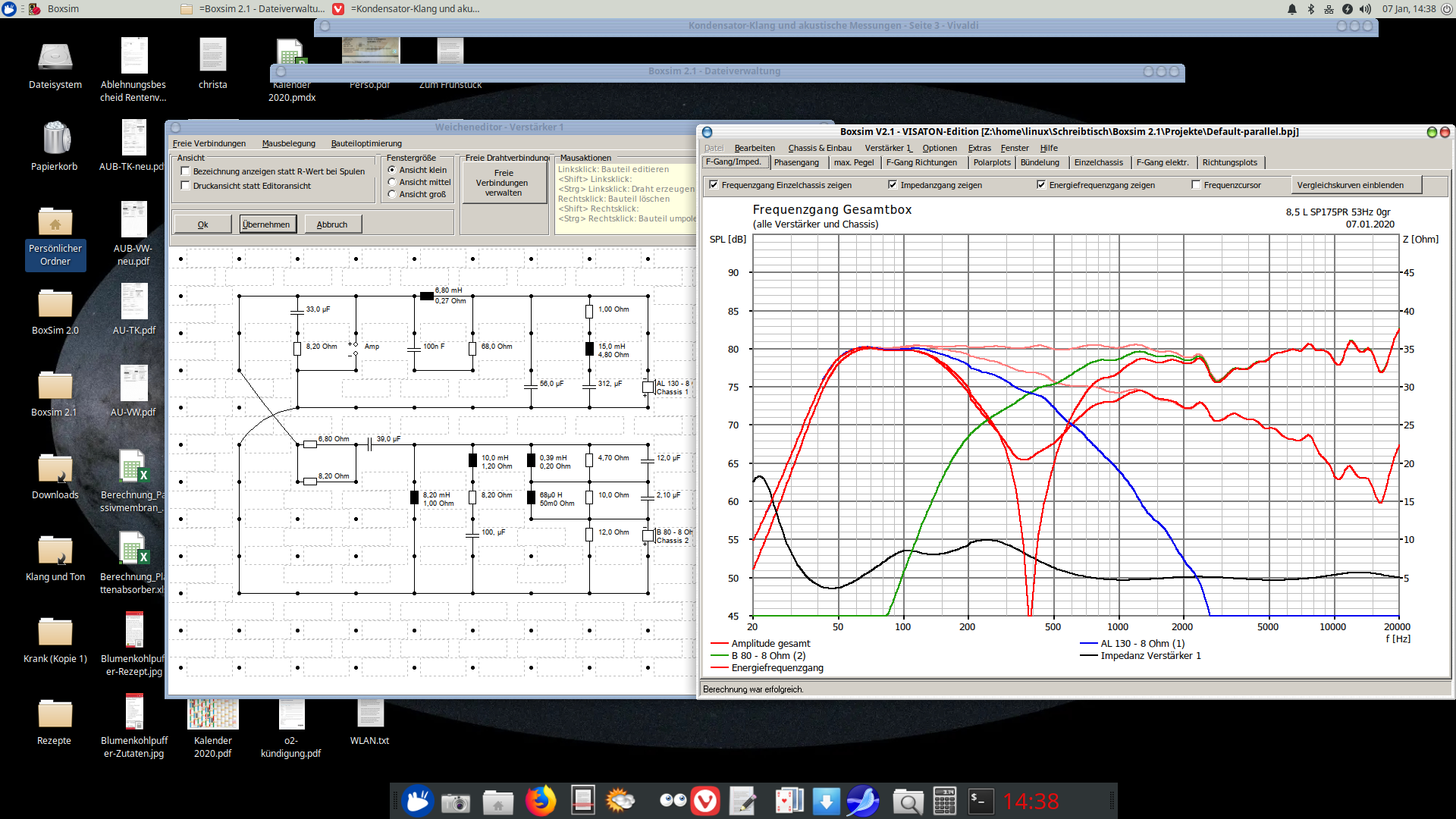
Task: Open the calculator from the dock
Action: tap(944, 801)
